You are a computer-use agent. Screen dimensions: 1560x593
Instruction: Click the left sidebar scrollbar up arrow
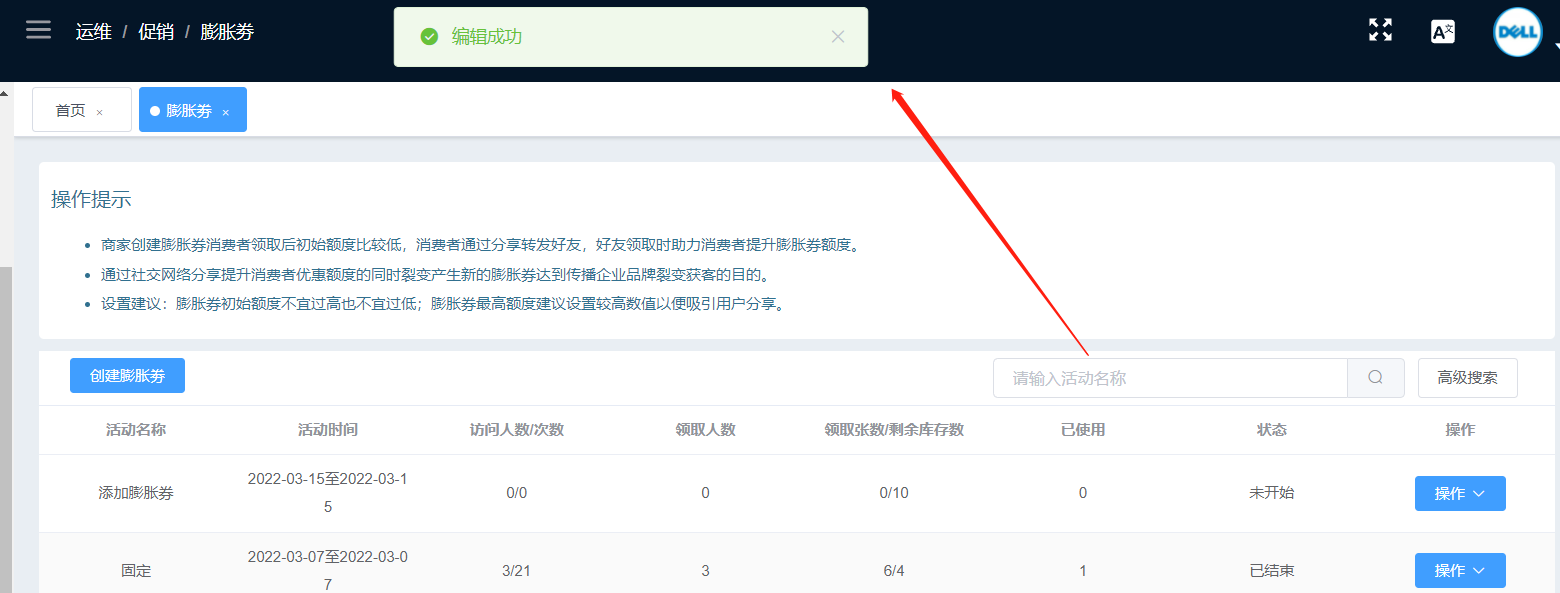click(x=4, y=92)
